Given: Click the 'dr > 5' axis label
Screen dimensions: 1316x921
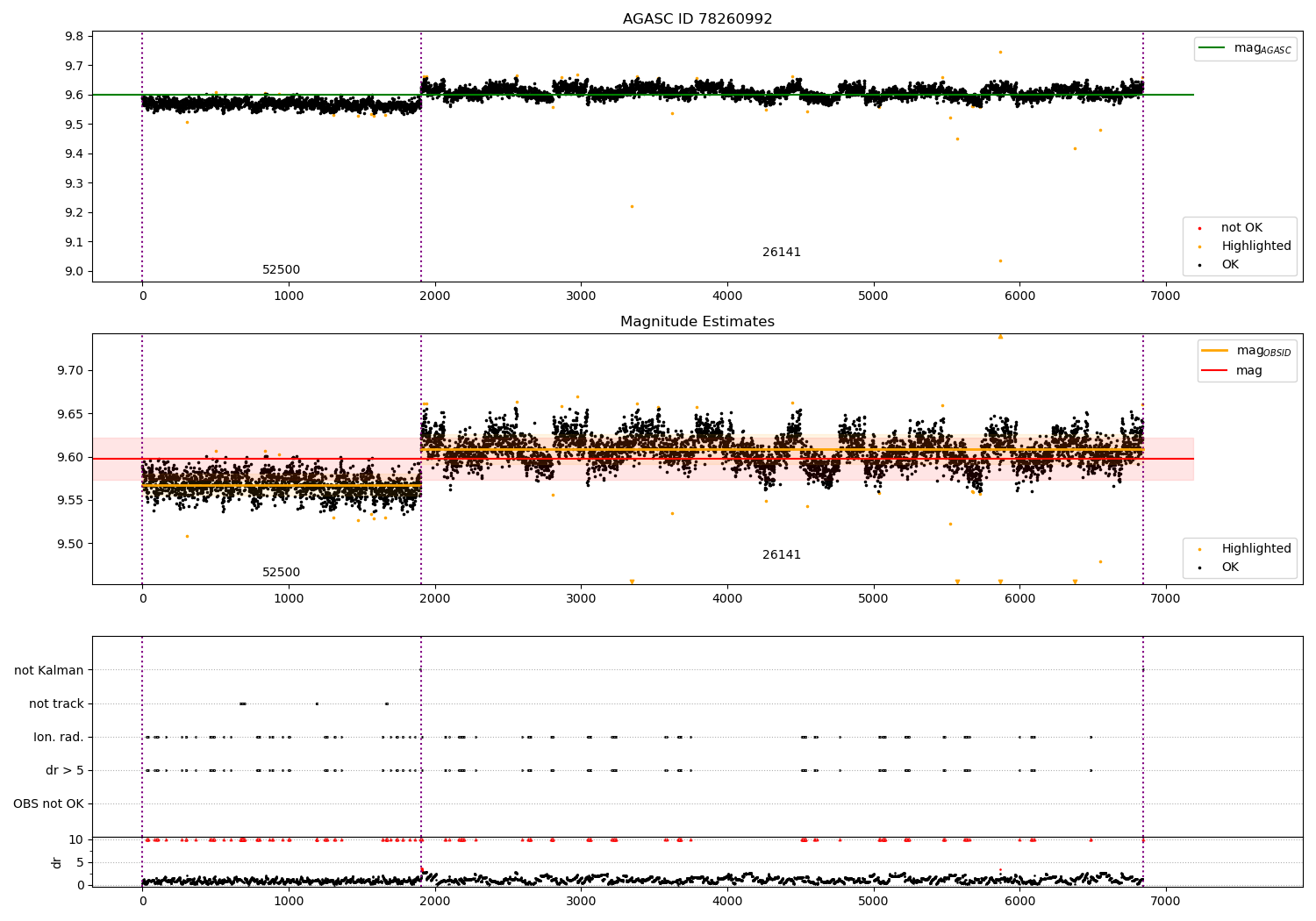Looking at the screenshot, I should coord(65,771).
